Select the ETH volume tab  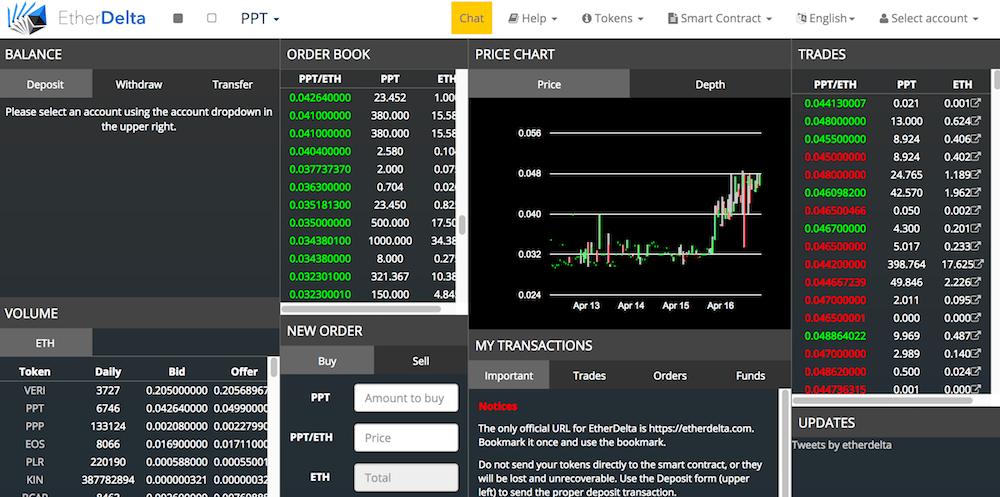[45, 343]
